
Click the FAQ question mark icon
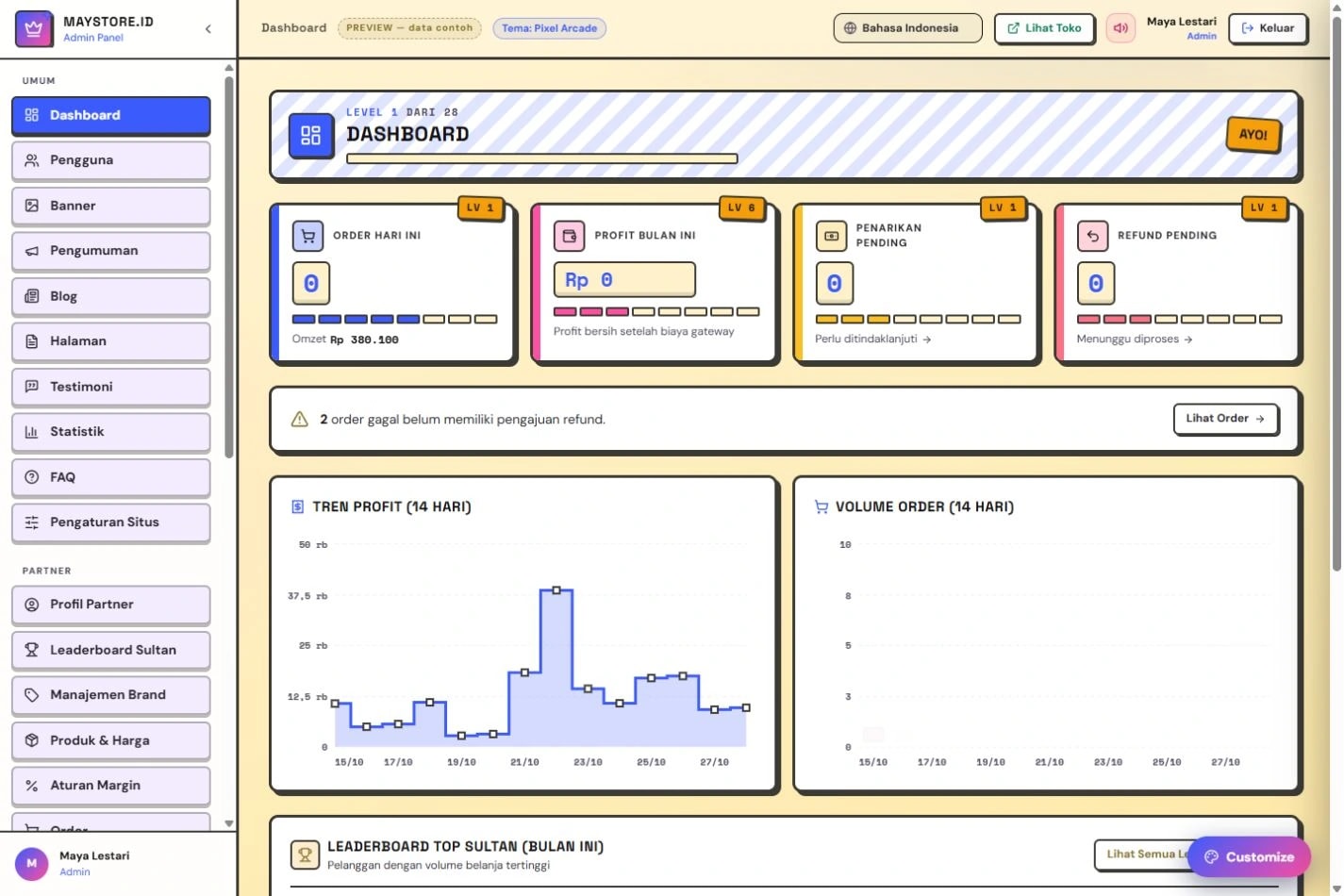[32, 477]
